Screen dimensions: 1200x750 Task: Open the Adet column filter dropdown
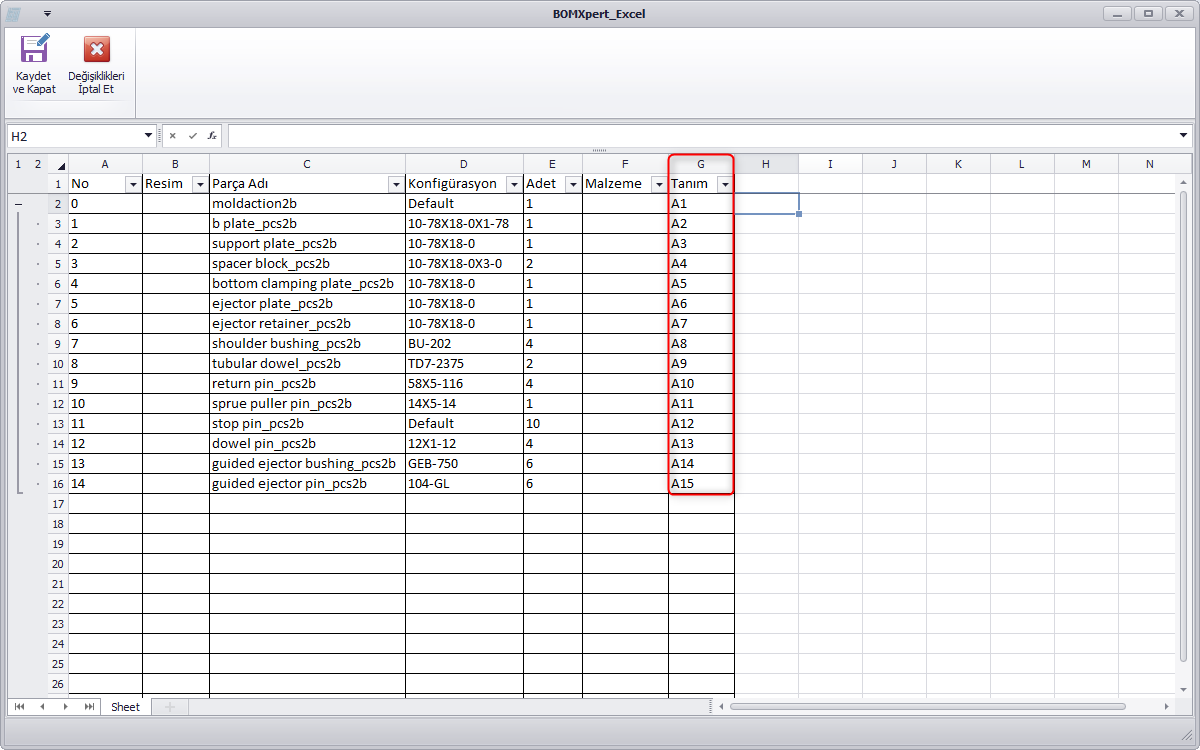click(572, 184)
